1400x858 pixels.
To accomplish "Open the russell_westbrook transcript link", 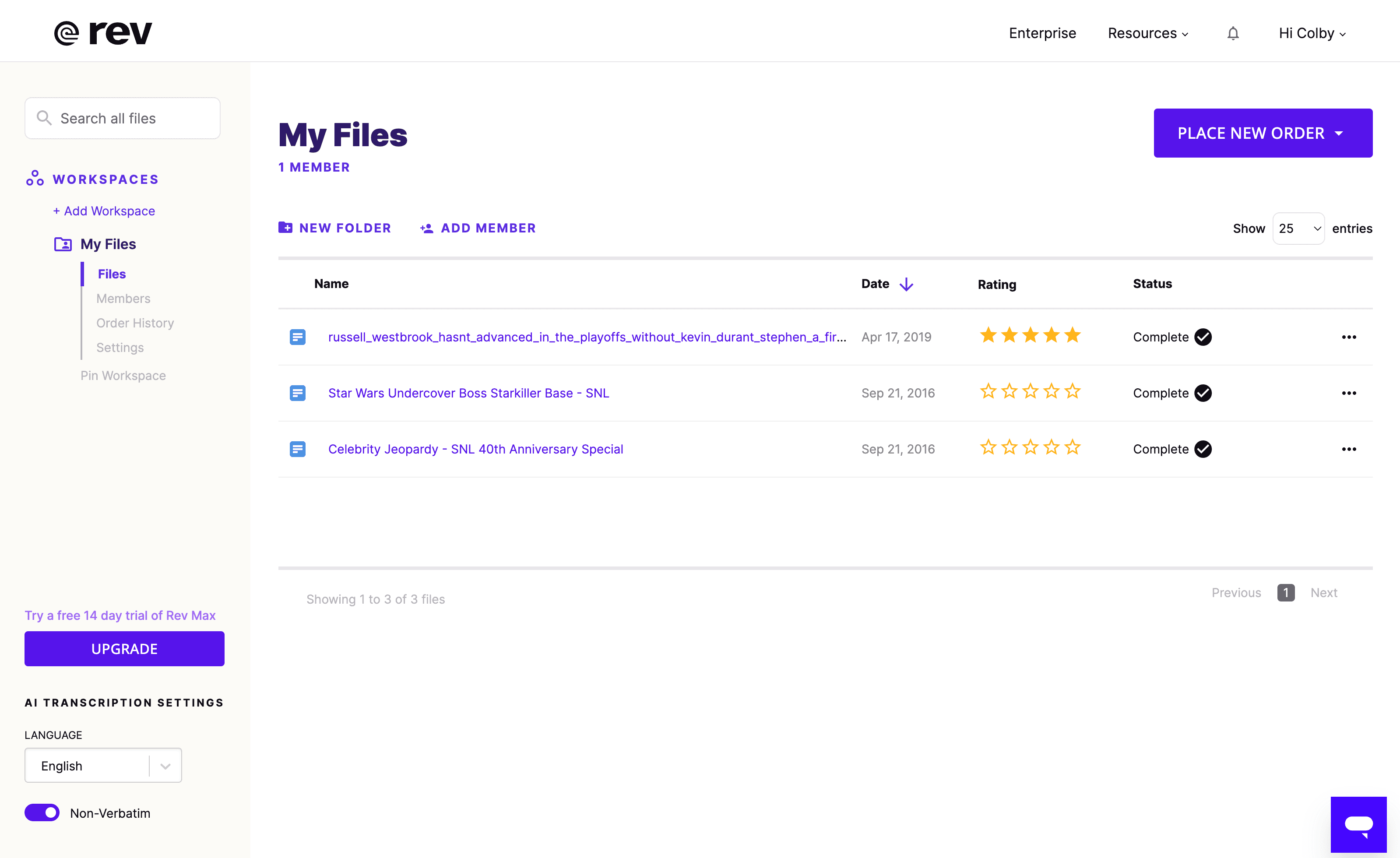I will 587,337.
